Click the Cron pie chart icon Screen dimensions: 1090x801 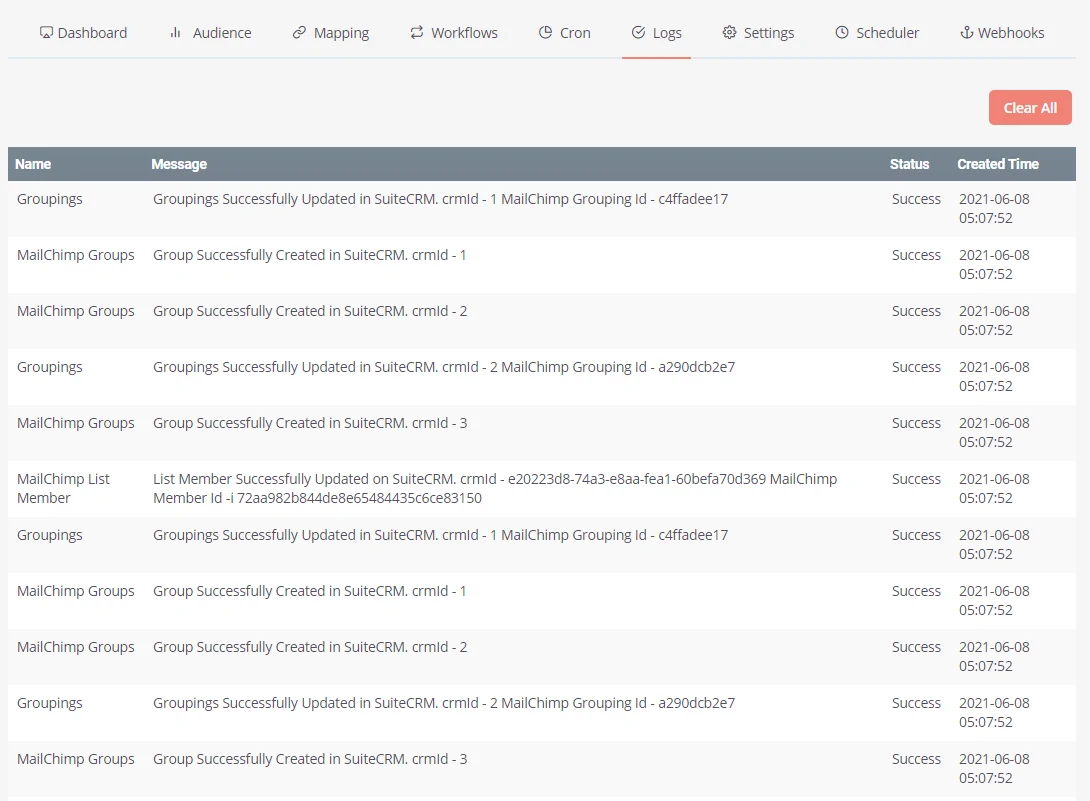pyautogui.click(x=545, y=33)
